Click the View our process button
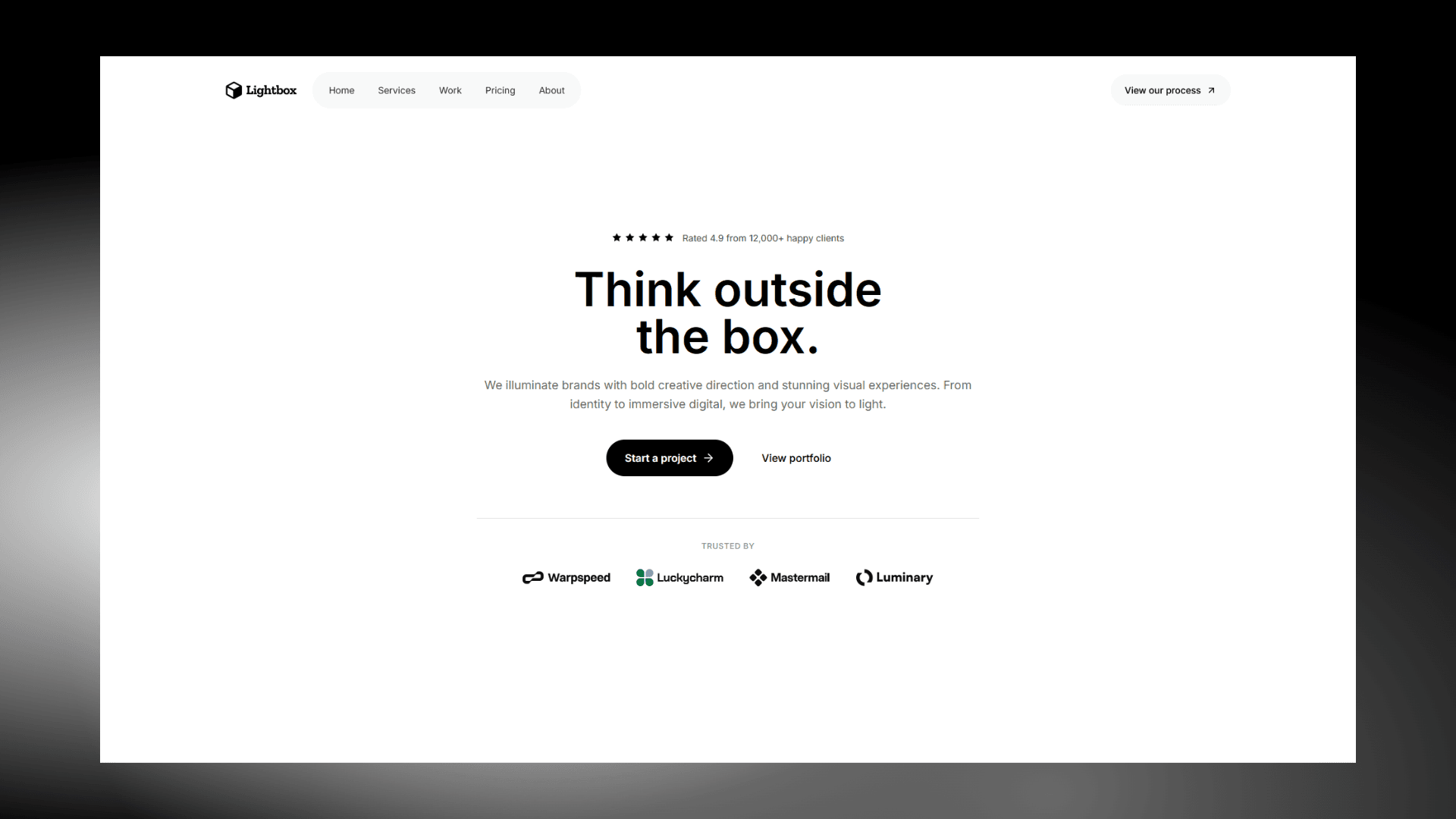 (1162, 90)
